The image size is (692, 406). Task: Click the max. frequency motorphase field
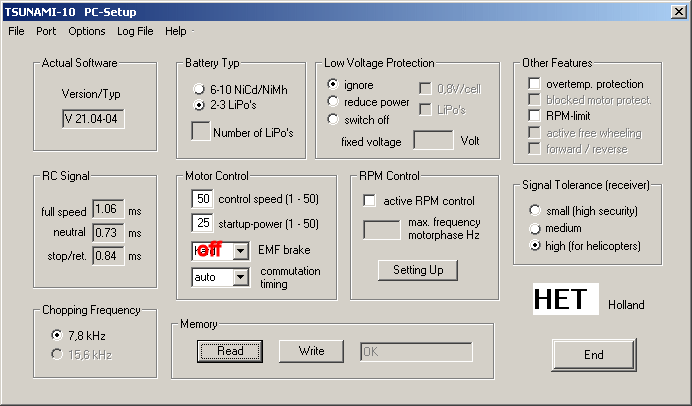click(382, 230)
